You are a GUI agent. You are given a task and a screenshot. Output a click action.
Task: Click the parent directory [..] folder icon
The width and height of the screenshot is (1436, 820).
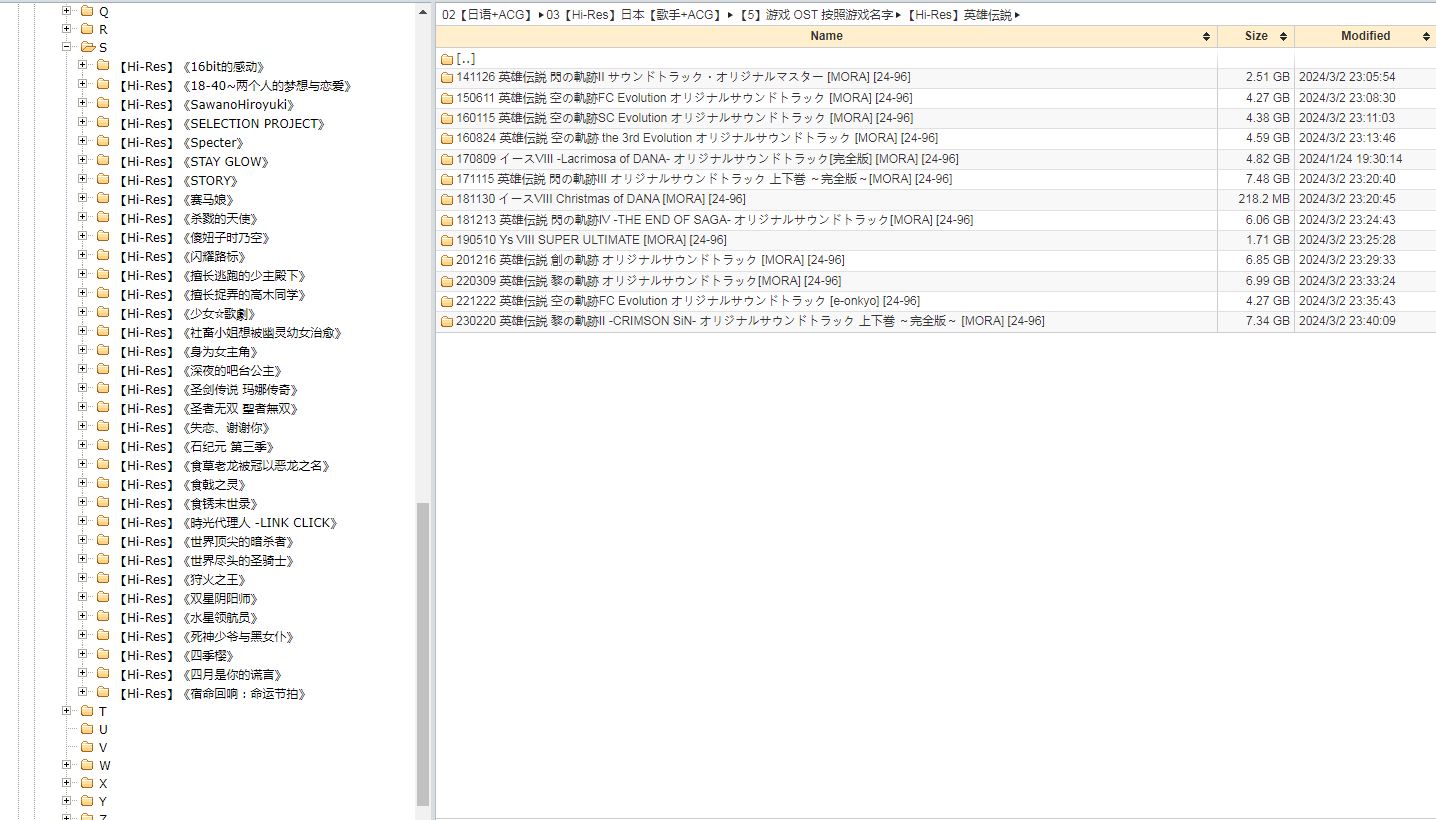[447, 59]
